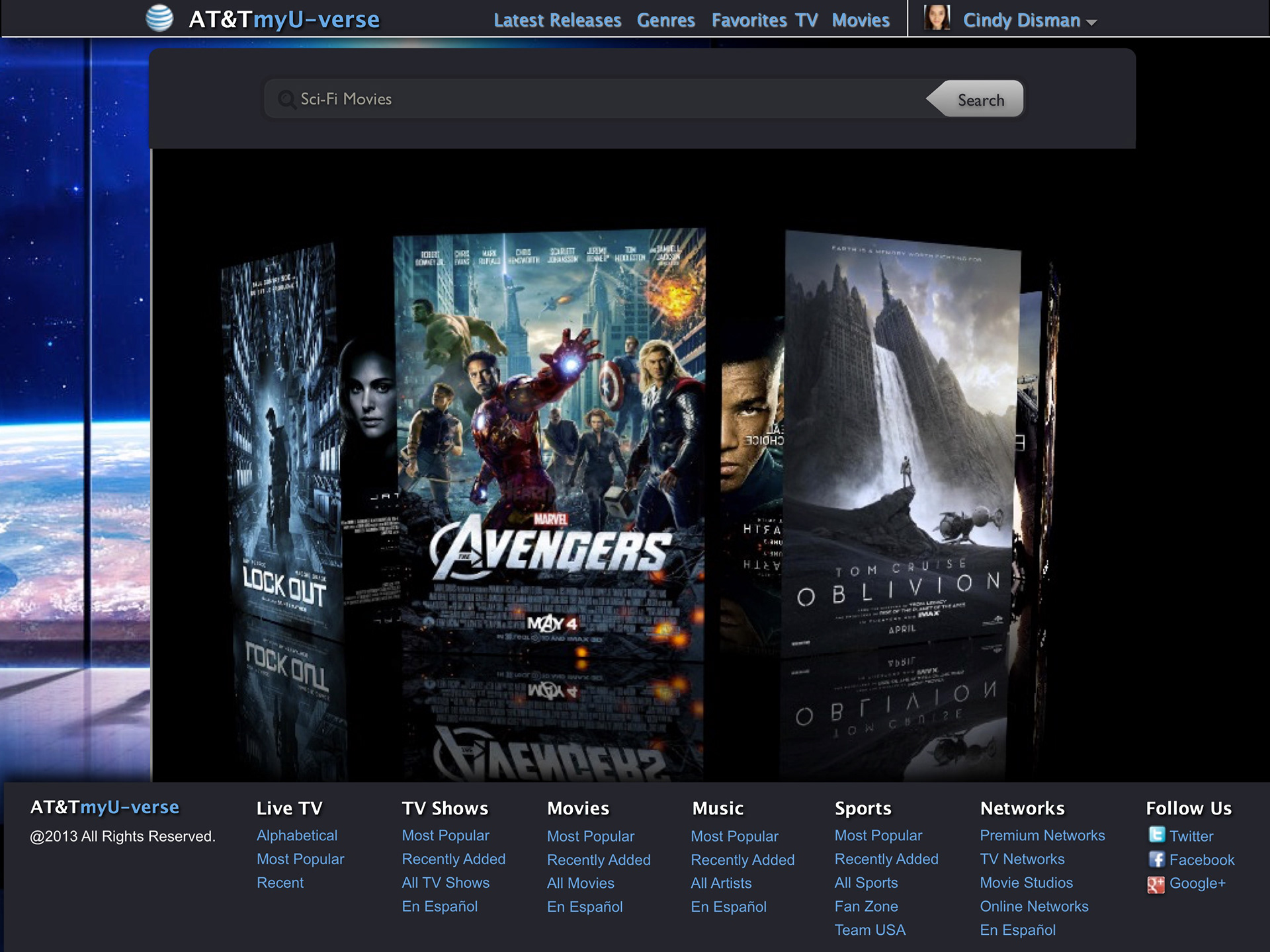1270x952 pixels.
Task: Open Music Most Popular link
Action: pos(734,836)
